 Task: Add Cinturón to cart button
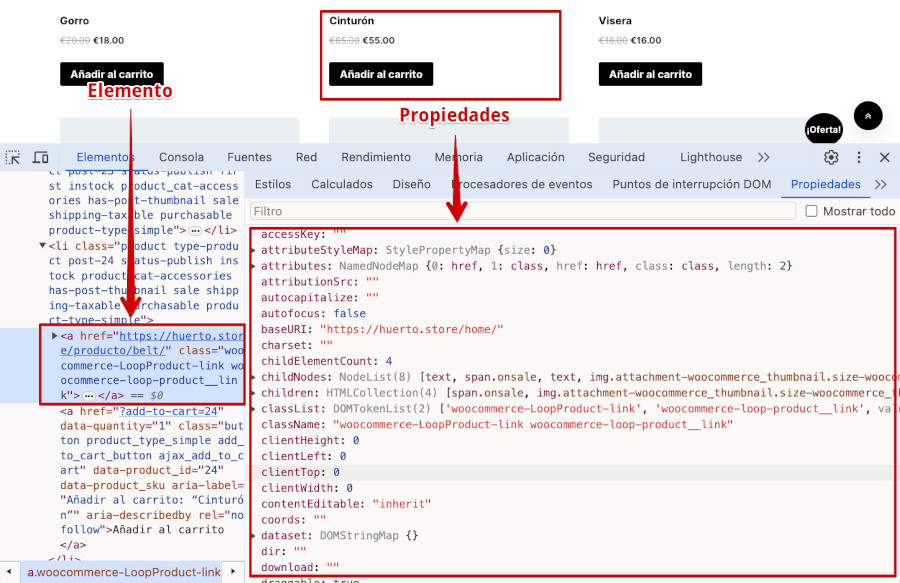(381, 74)
